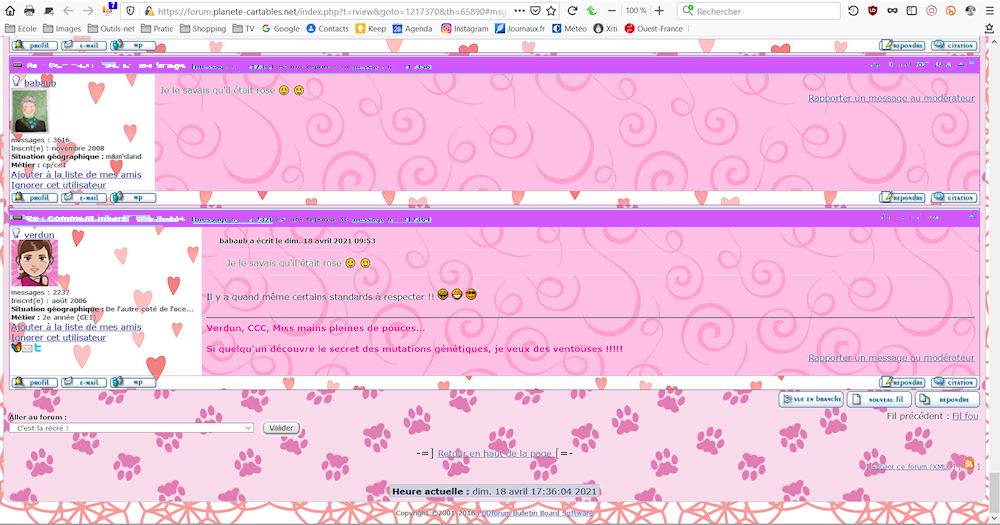The width and height of the screenshot is (1000, 525).
Task: Zoom in with the plus button
Action: pyautogui.click(x=659, y=11)
